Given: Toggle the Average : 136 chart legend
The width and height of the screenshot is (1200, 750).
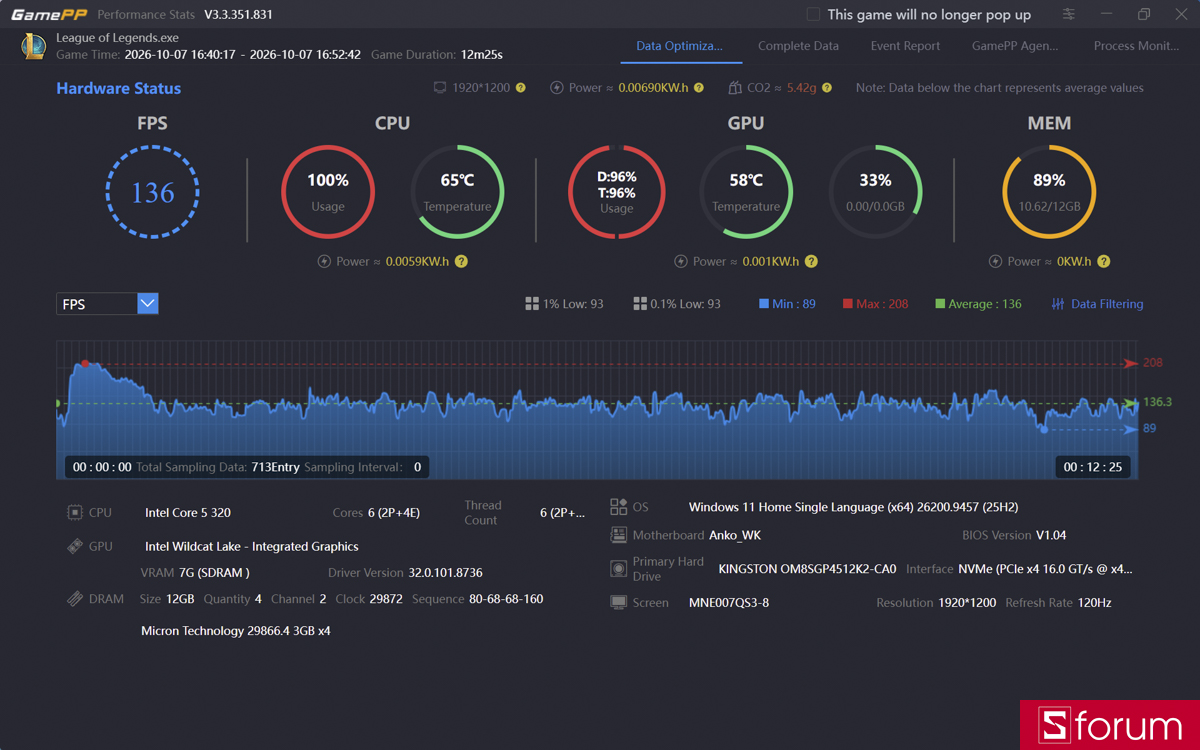Looking at the screenshot, I should [978, 304].
